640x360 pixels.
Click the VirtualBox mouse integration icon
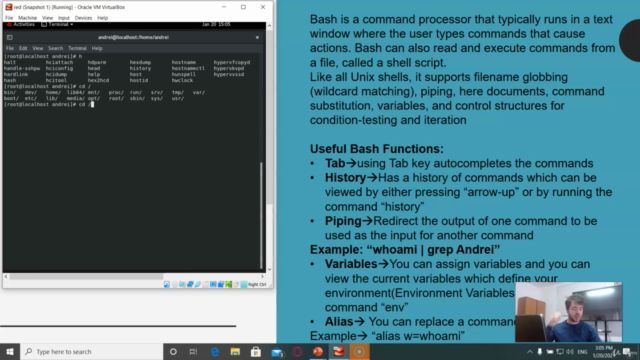click(236, 284)
